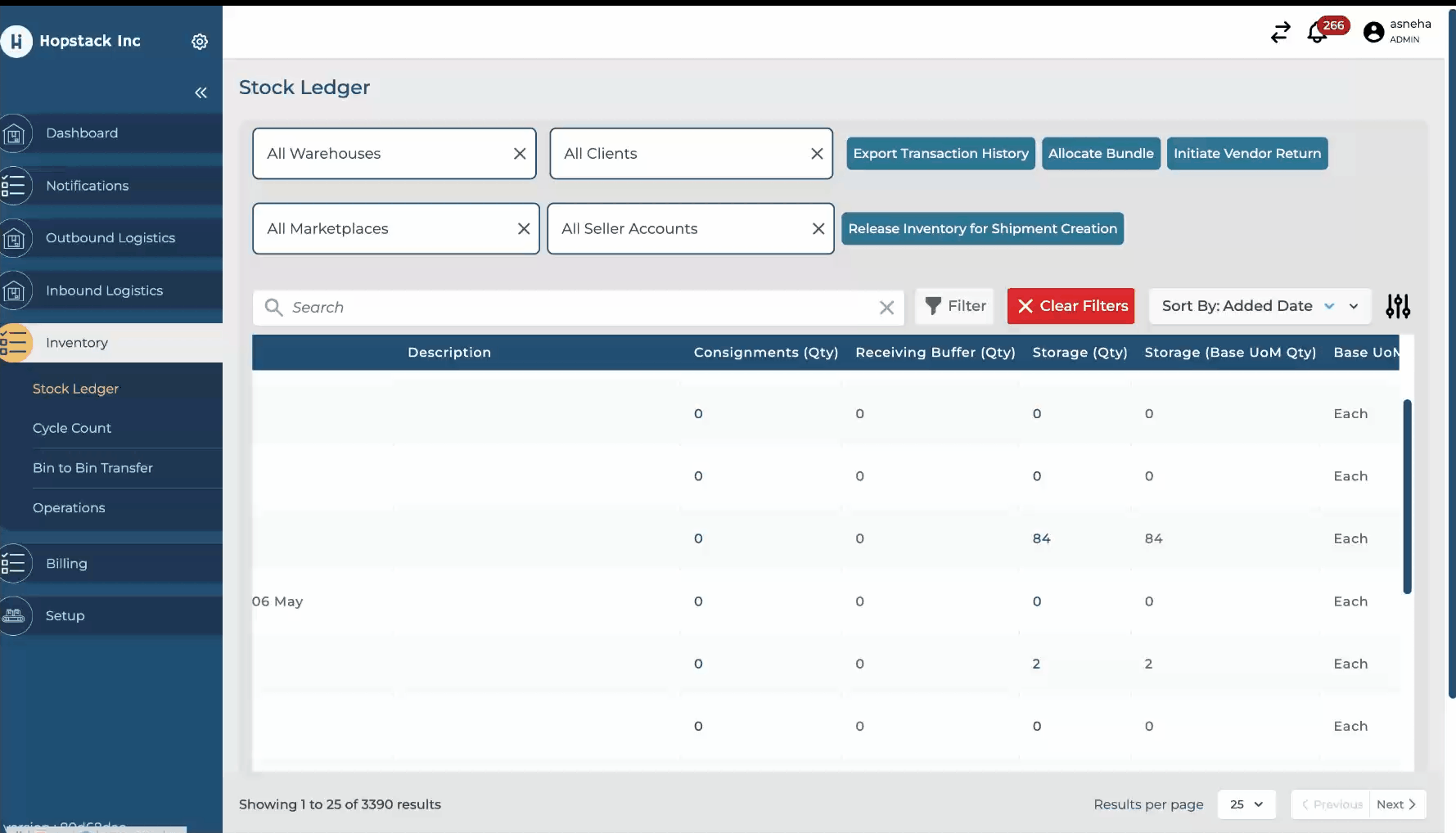Clear the All Warehouses selection

tap(520, 154)
